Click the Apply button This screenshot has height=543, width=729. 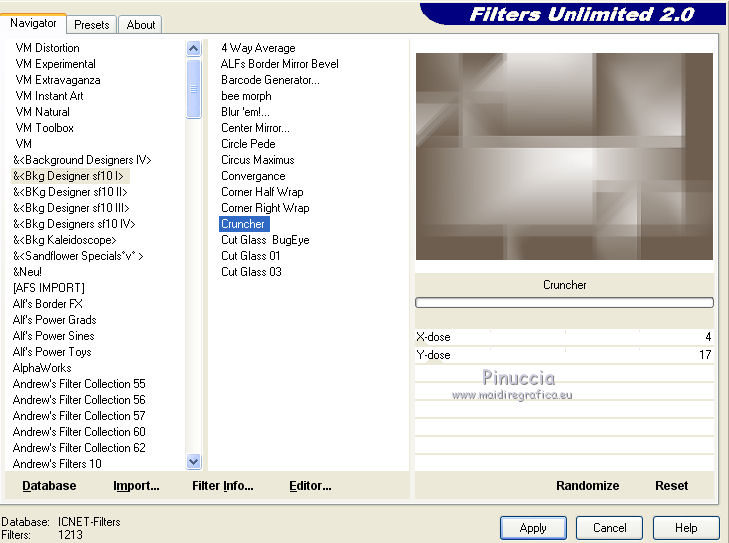tap(533, 528)
